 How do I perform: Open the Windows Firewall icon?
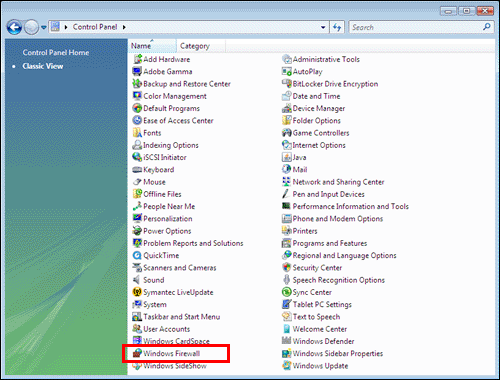point(137,353)
